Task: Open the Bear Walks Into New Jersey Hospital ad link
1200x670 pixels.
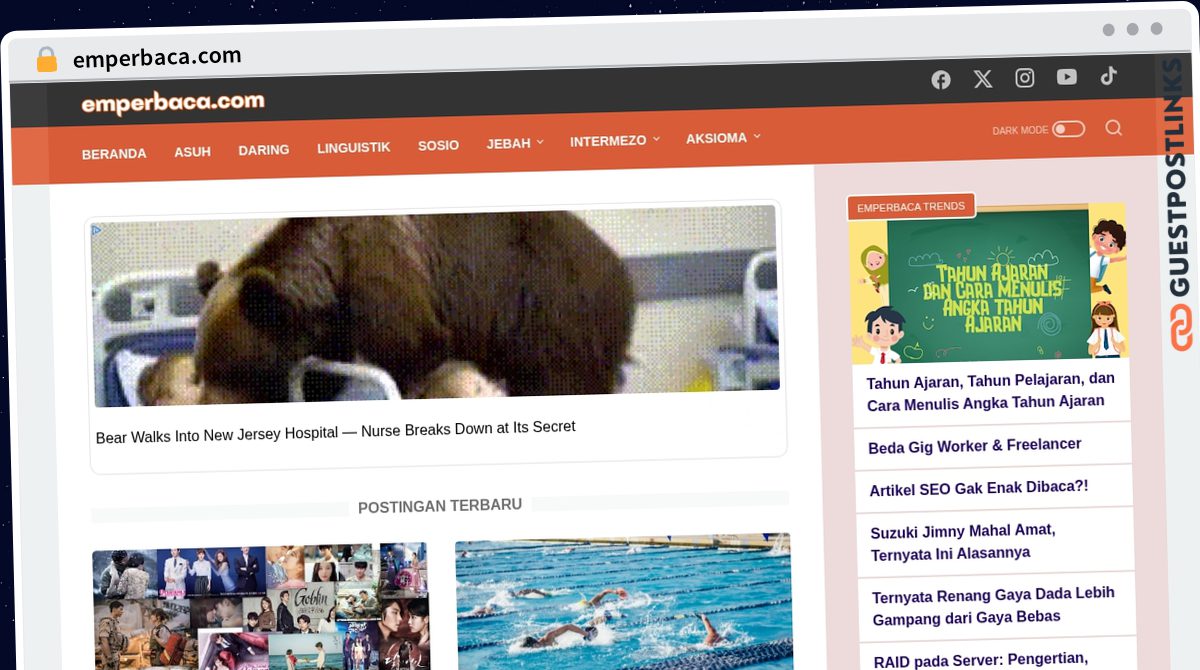Action: click(336, 433)
